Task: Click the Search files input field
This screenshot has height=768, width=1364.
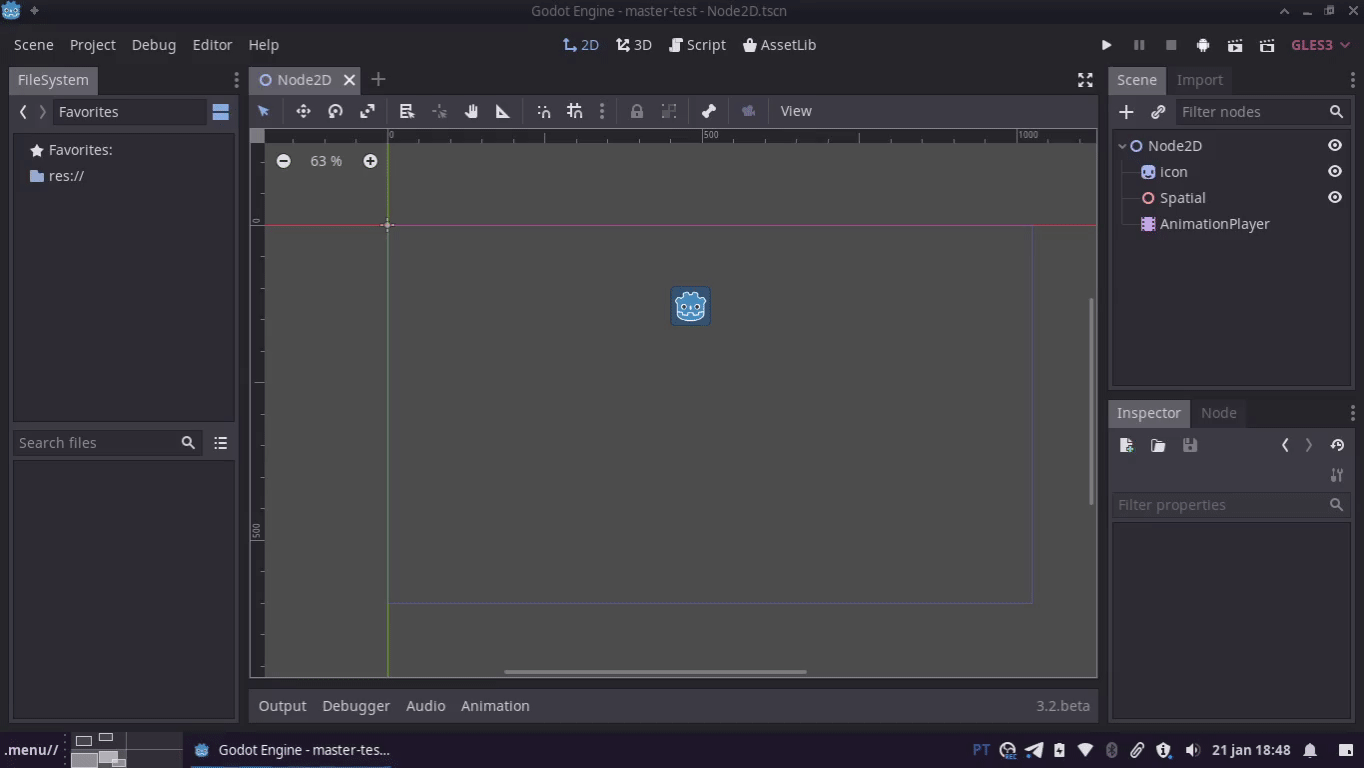Action: pos(106,443)
